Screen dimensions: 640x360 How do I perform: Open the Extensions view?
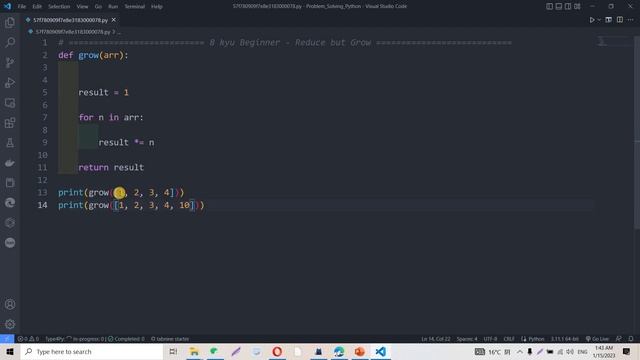[x=10, y=123]
